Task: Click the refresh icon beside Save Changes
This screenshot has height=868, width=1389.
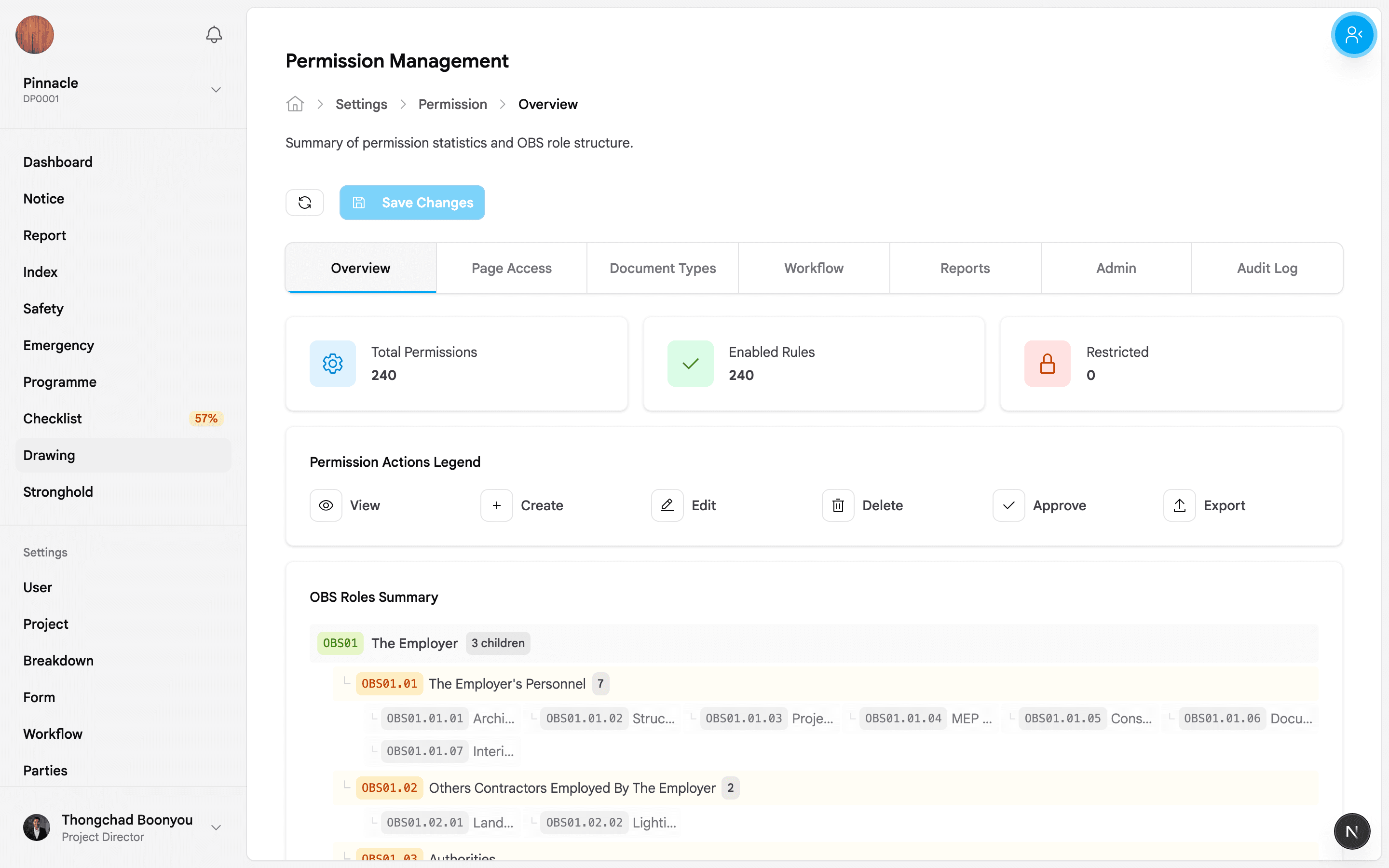Action: coord(305,202)
